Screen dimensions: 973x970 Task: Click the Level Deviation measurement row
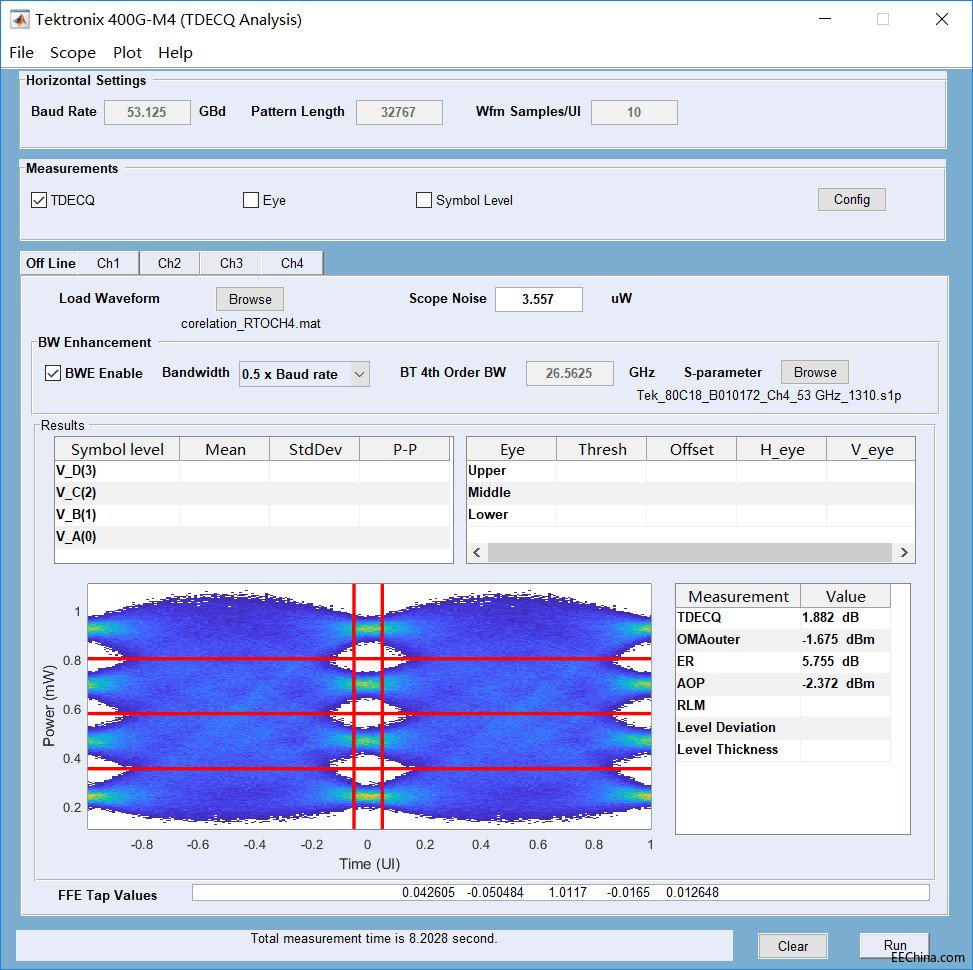click(x=783, y=727)
